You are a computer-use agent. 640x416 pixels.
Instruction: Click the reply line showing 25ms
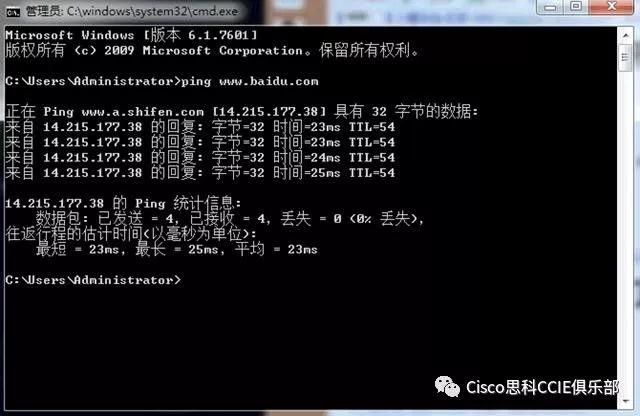[x=200, y=173]
